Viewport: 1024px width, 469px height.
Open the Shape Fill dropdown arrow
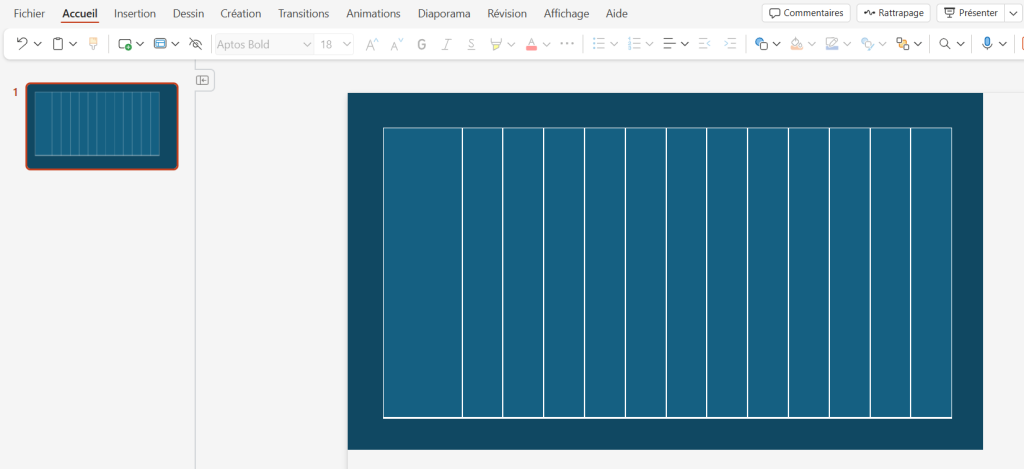click(812, 44)
